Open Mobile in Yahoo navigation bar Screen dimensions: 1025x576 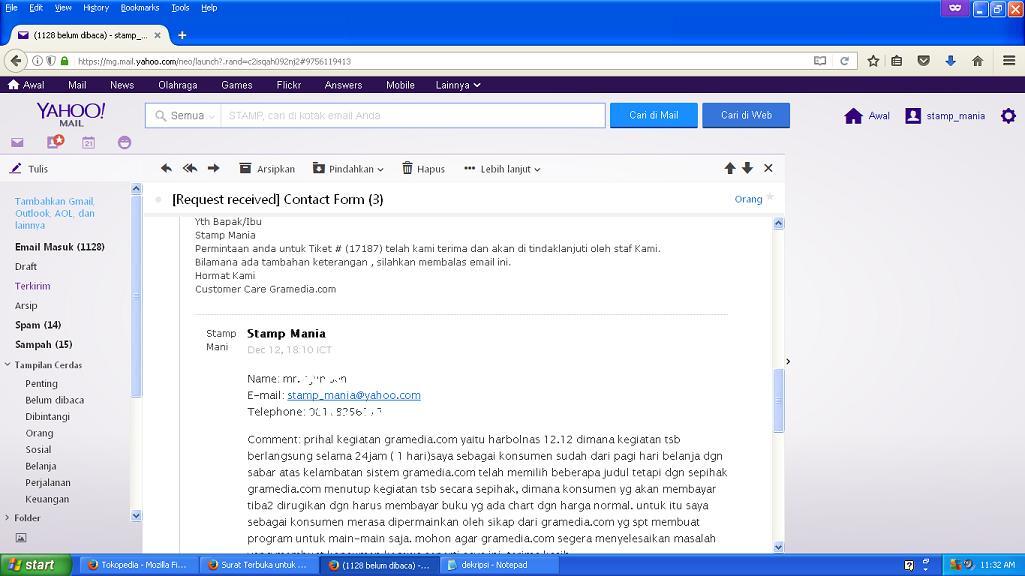click(400, 85)
